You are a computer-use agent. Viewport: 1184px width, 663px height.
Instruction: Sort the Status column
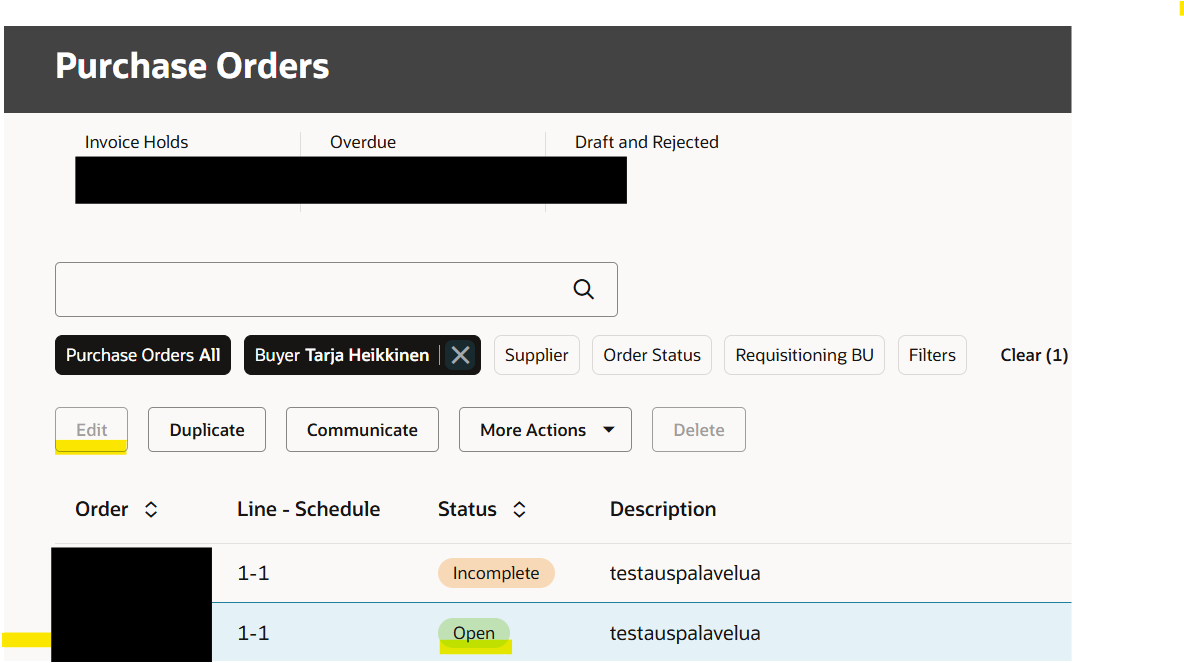coord(519,508)
